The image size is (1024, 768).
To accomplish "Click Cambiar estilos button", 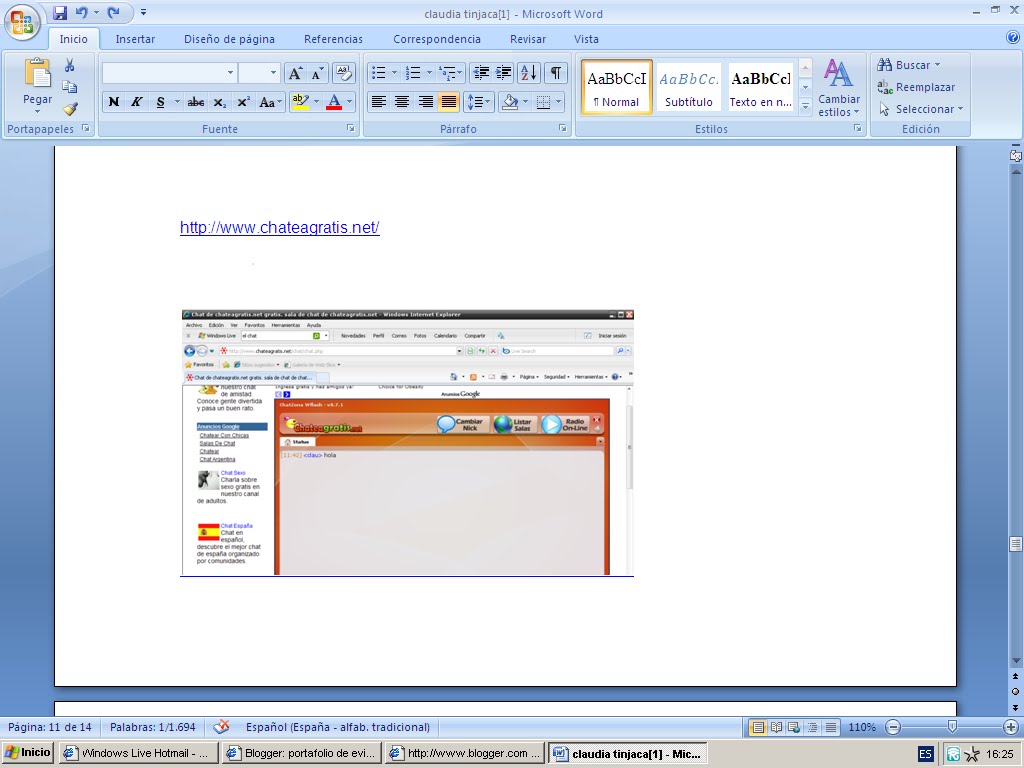I will click(839, 88).
